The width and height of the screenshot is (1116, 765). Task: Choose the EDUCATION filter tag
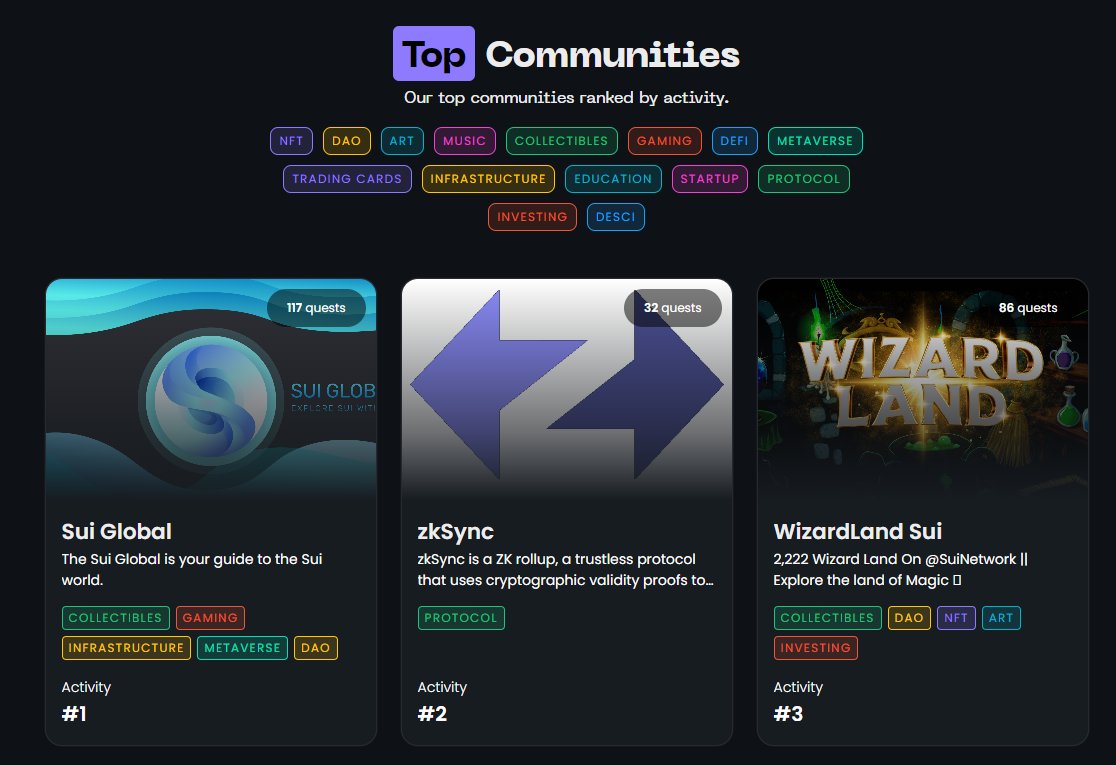coord(613,179)
